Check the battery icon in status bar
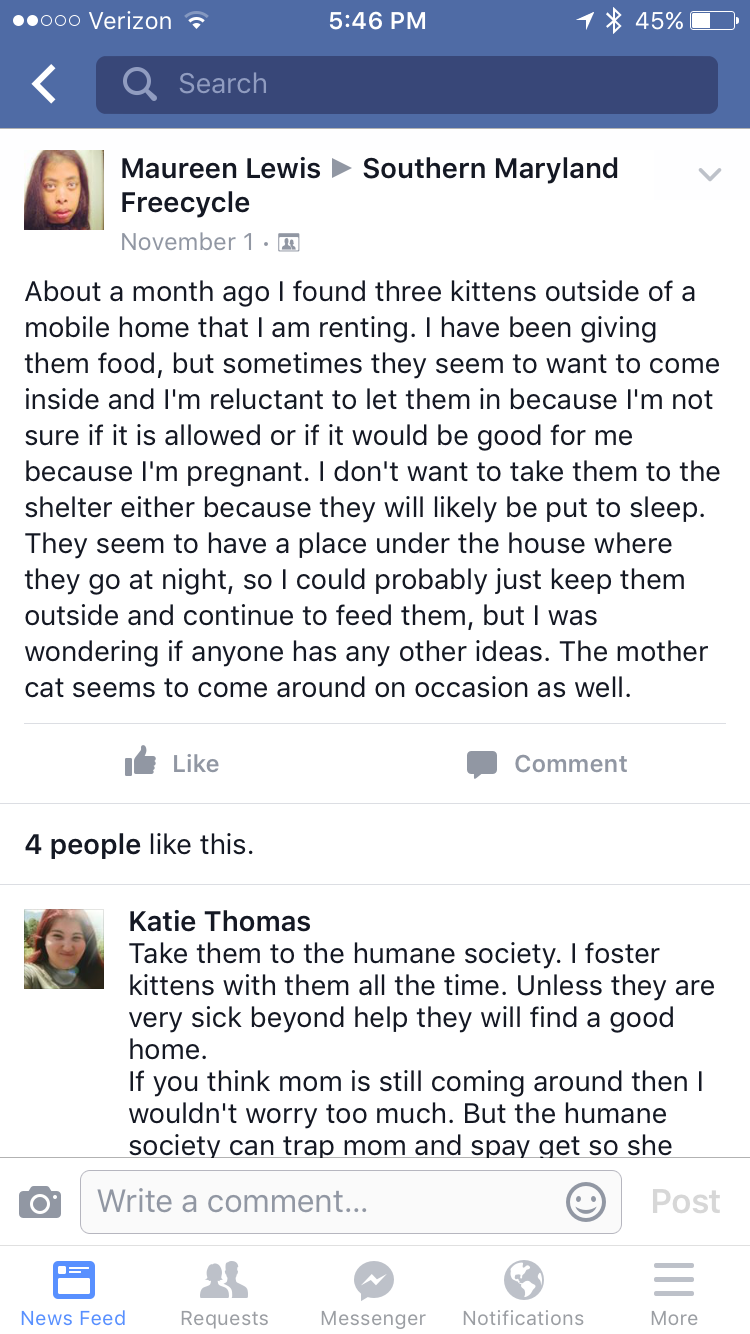 pos(714,21)
